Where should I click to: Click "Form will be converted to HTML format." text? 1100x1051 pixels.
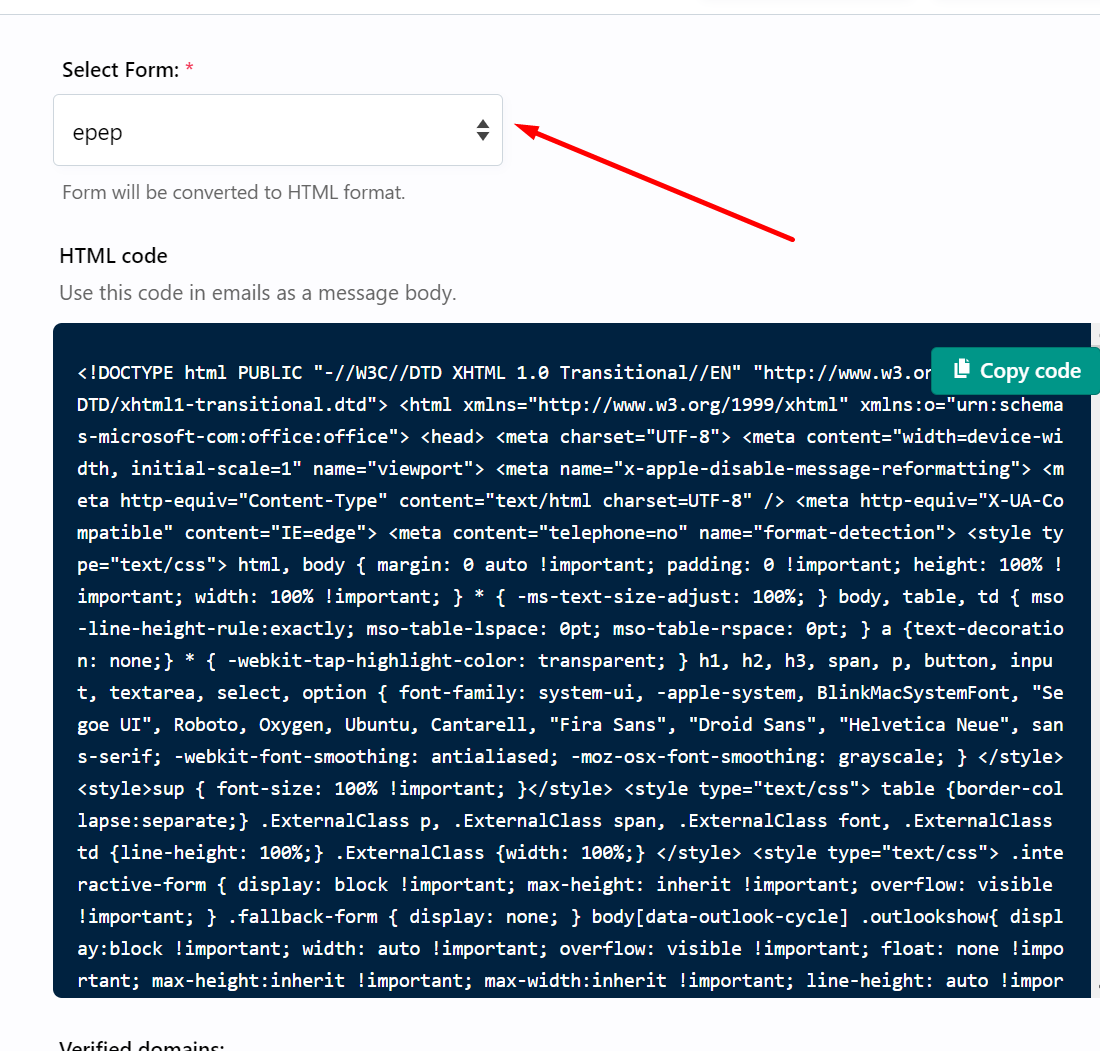coord(234,192)
